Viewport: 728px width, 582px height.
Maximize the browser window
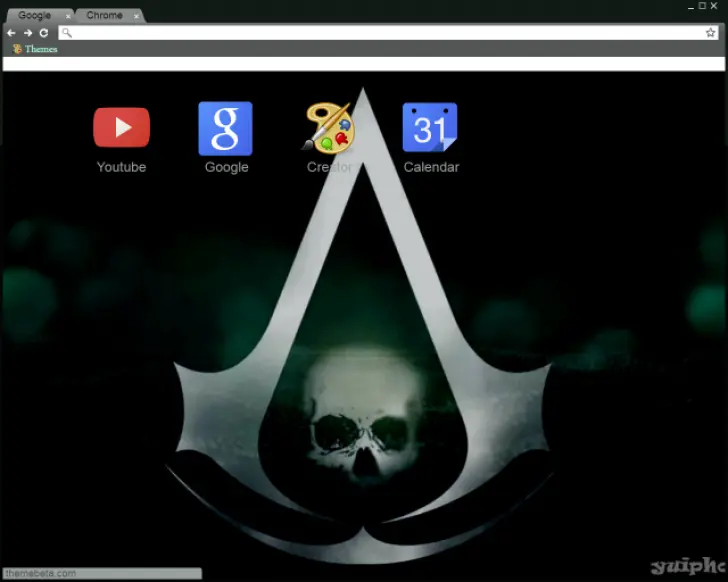[x=702, y=6]
